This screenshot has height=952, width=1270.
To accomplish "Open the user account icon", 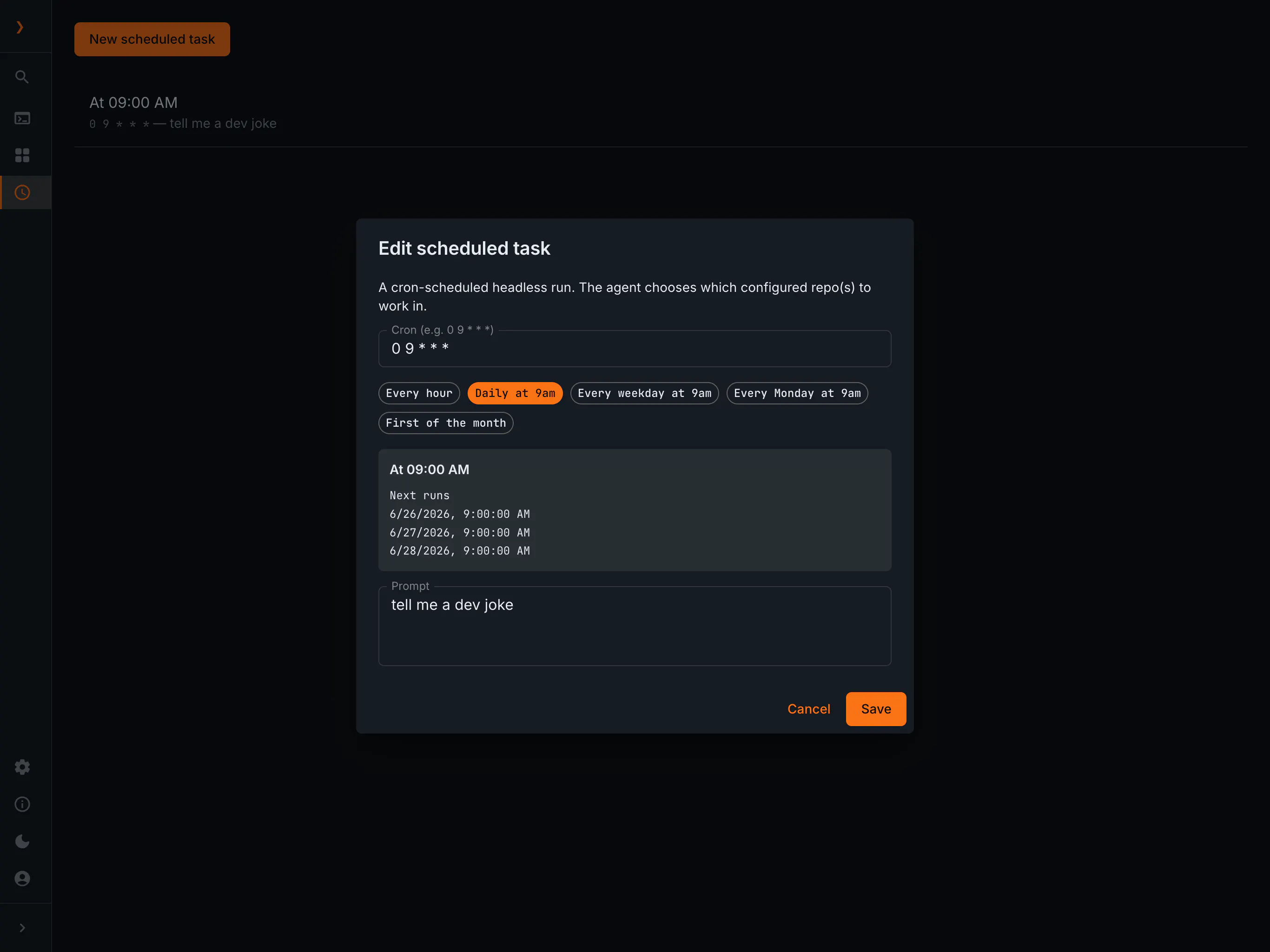I will click(22, 879).
